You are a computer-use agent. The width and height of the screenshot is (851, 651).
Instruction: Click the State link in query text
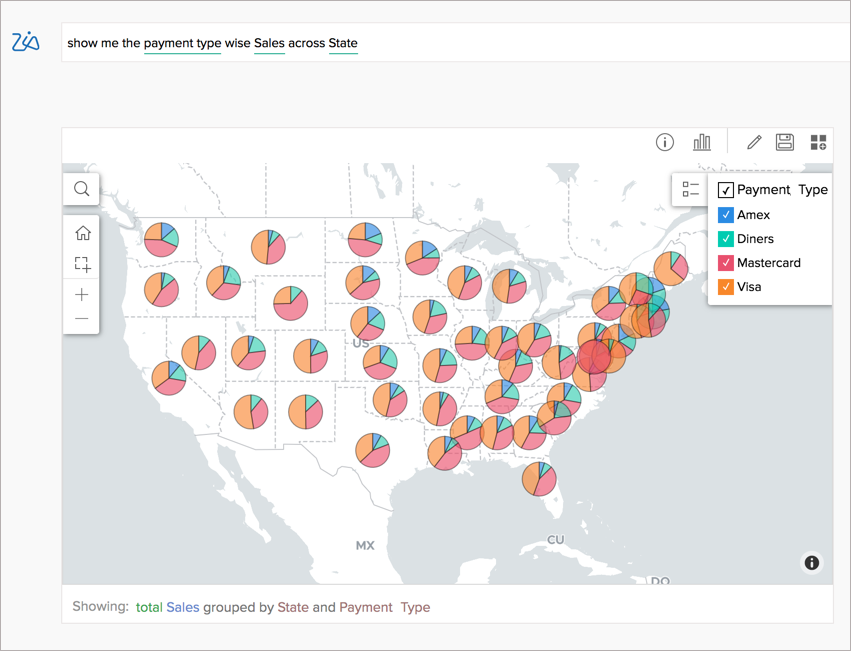pos(346,43)
